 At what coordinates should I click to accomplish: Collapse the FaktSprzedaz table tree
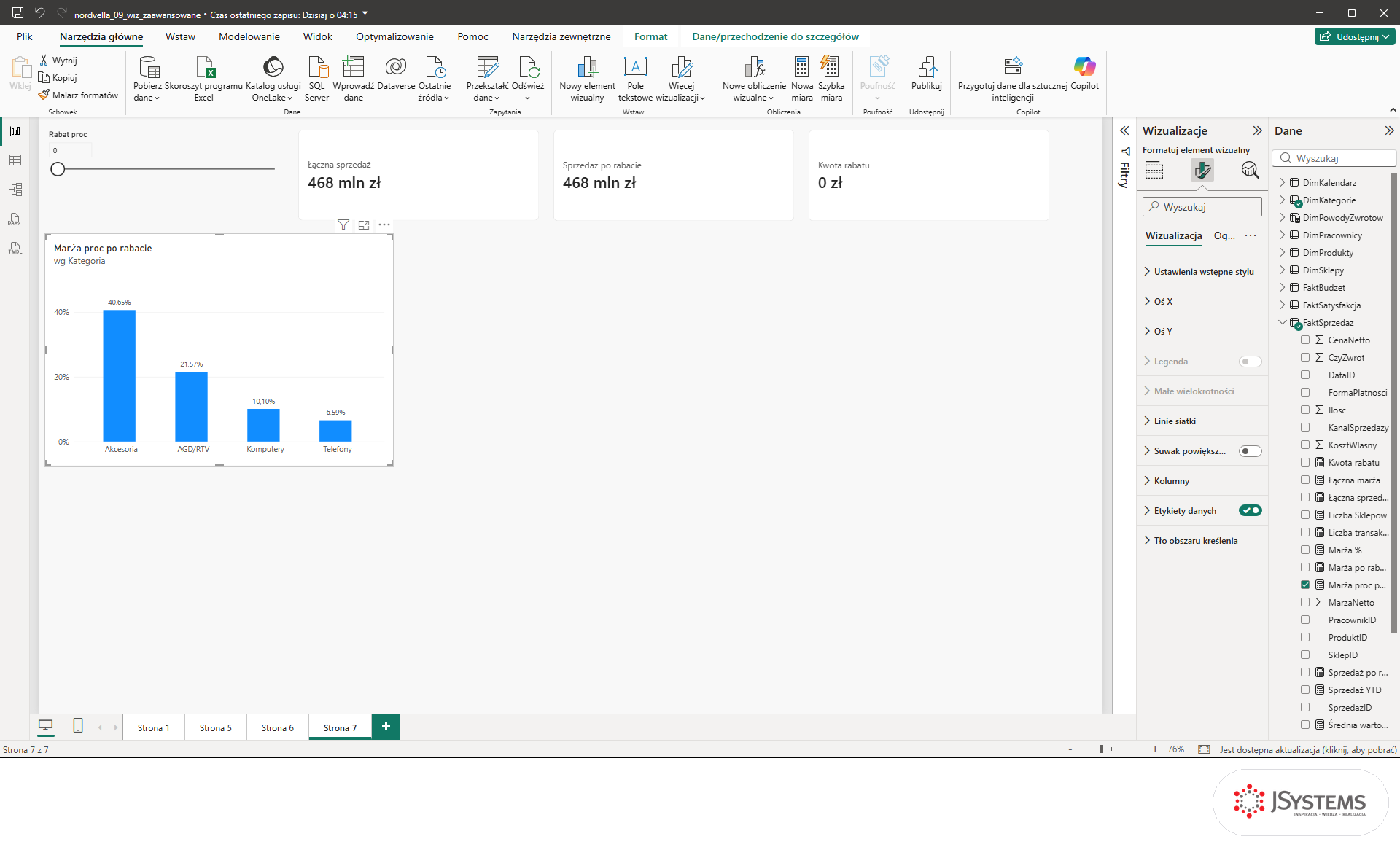point(1283,323)
